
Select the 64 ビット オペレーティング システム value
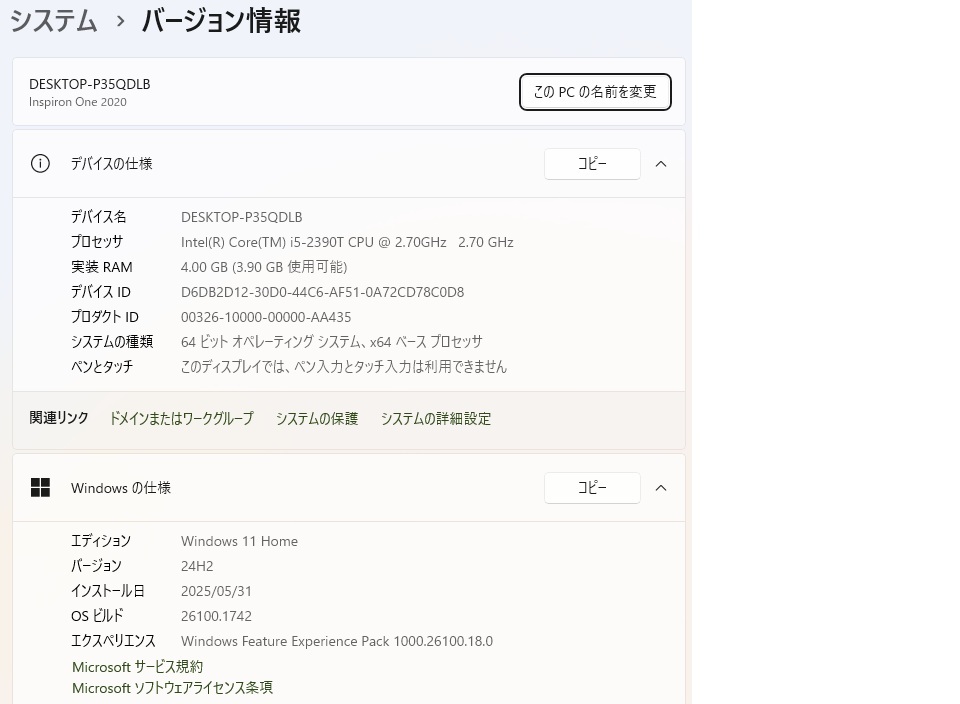point(331,342)
